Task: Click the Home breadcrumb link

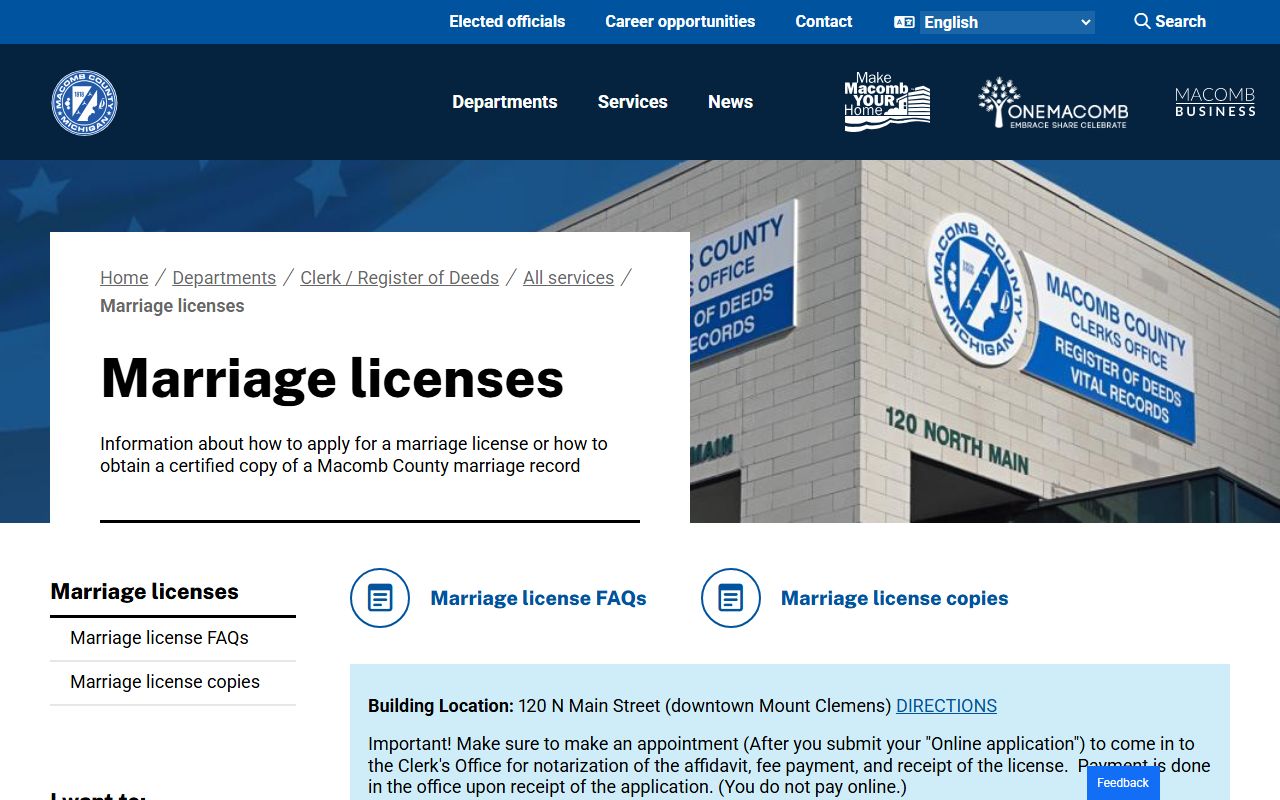Action: pyautogui.click(x=124, y=278)
